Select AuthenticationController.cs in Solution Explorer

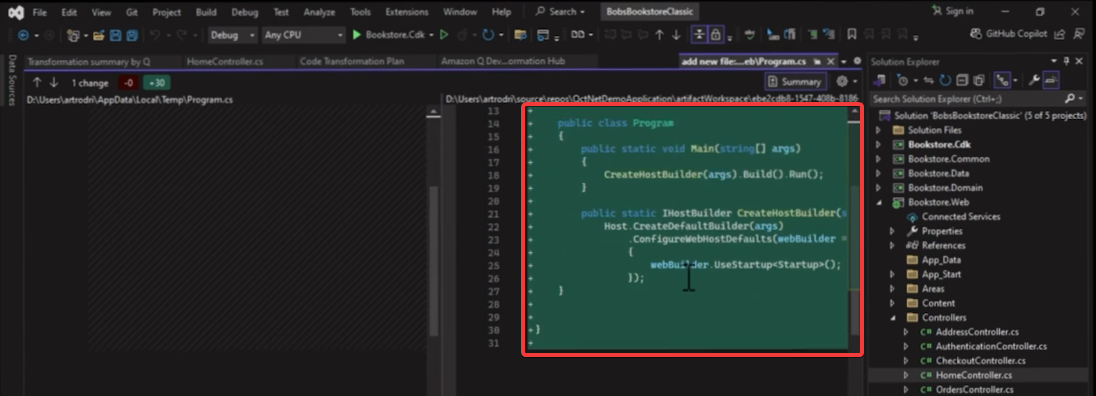990,346
